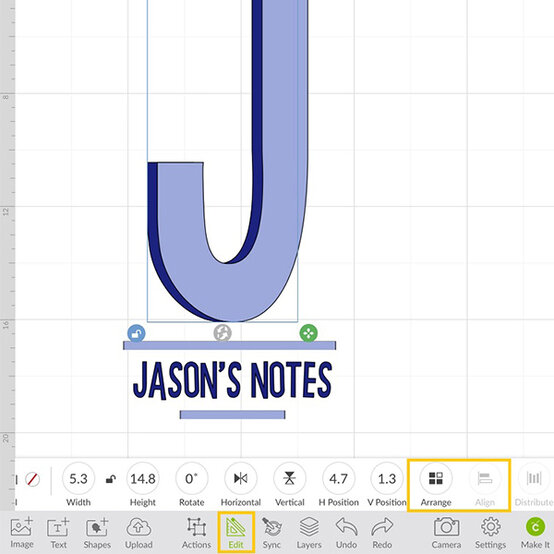Open the Camera preview

pyautogui.click(x=446, y=532)
